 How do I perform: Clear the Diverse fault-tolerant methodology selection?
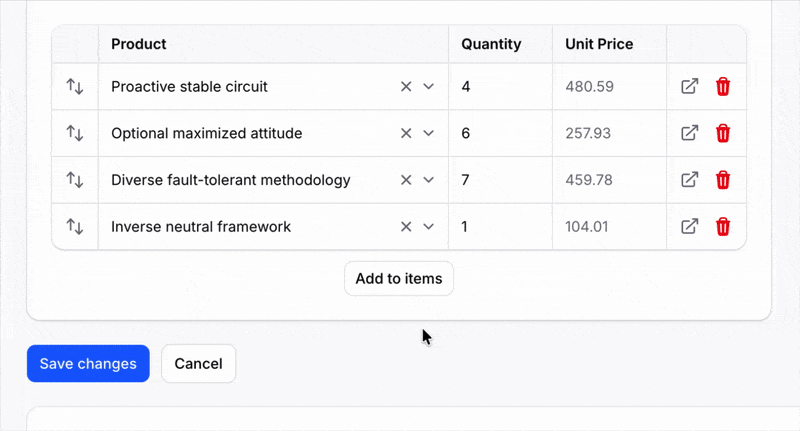pos(406,180)
